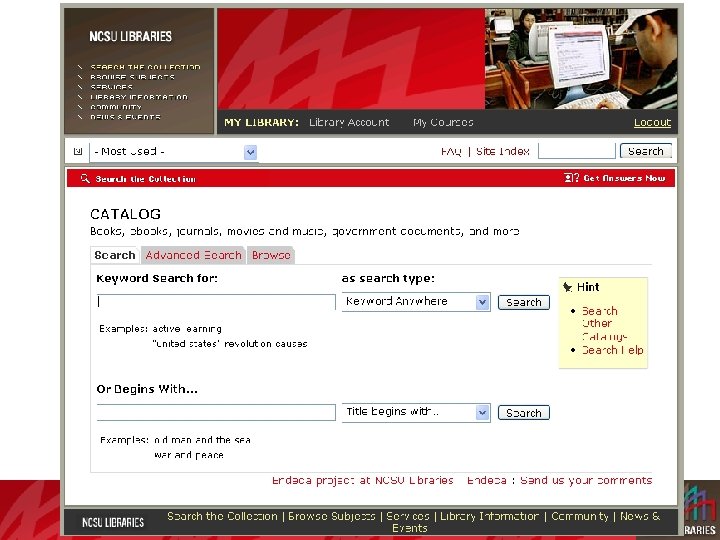The height and width of the screenshot is (540, 720).
Task: Focus the site search input field
Action: point(577,151)
